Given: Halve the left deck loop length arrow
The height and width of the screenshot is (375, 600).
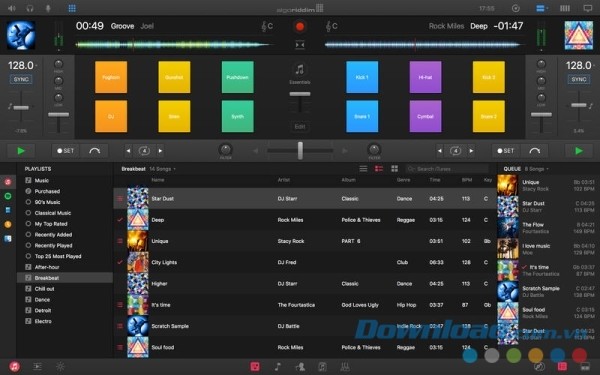Looking at the screenshot, I should pyautogui.click(x=129, y=151).
